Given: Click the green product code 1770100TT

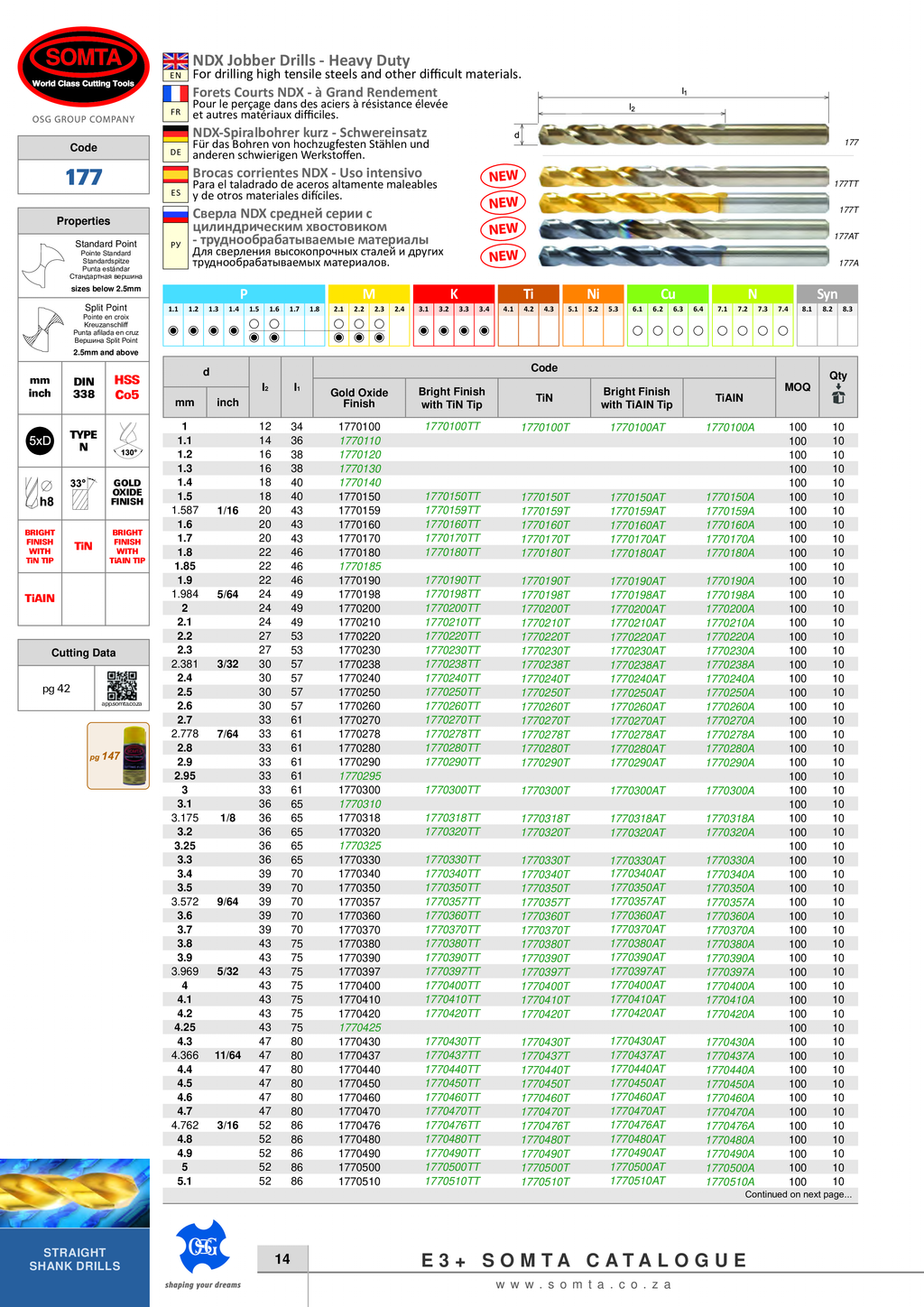Looking at the screenshot, I should coord(453,427).
